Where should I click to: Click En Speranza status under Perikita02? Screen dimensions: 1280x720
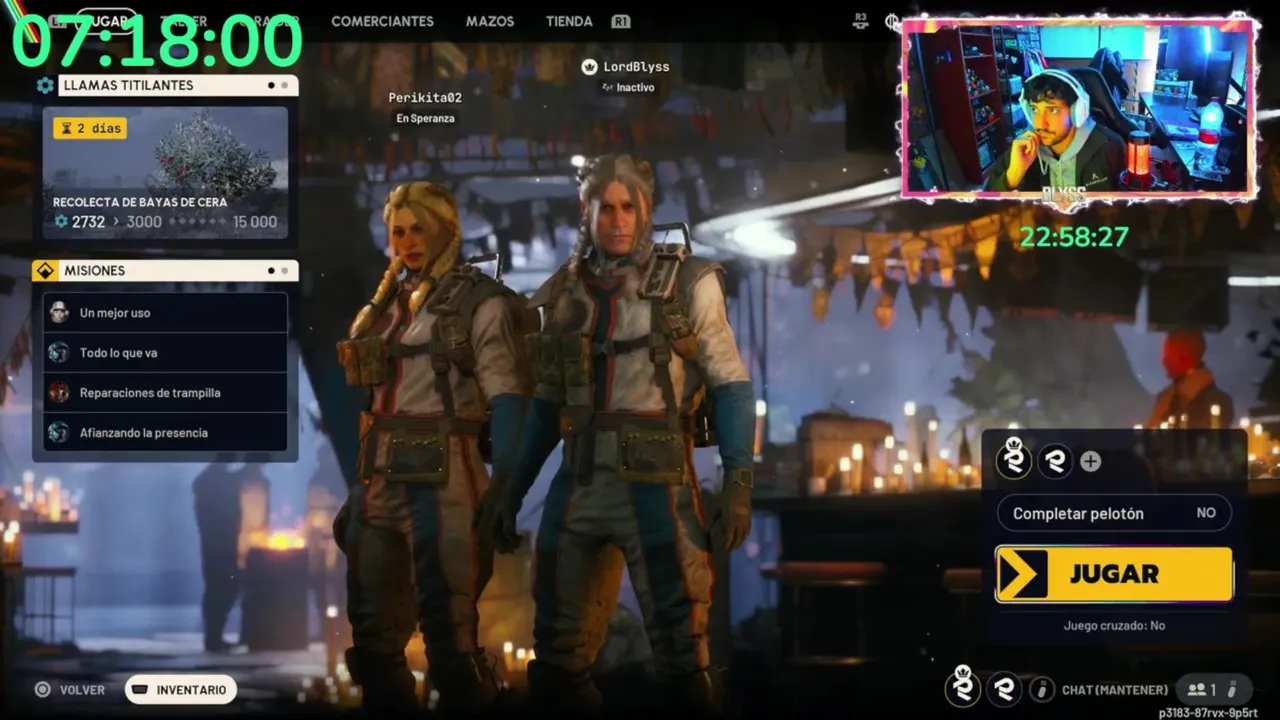pos(425,118)
